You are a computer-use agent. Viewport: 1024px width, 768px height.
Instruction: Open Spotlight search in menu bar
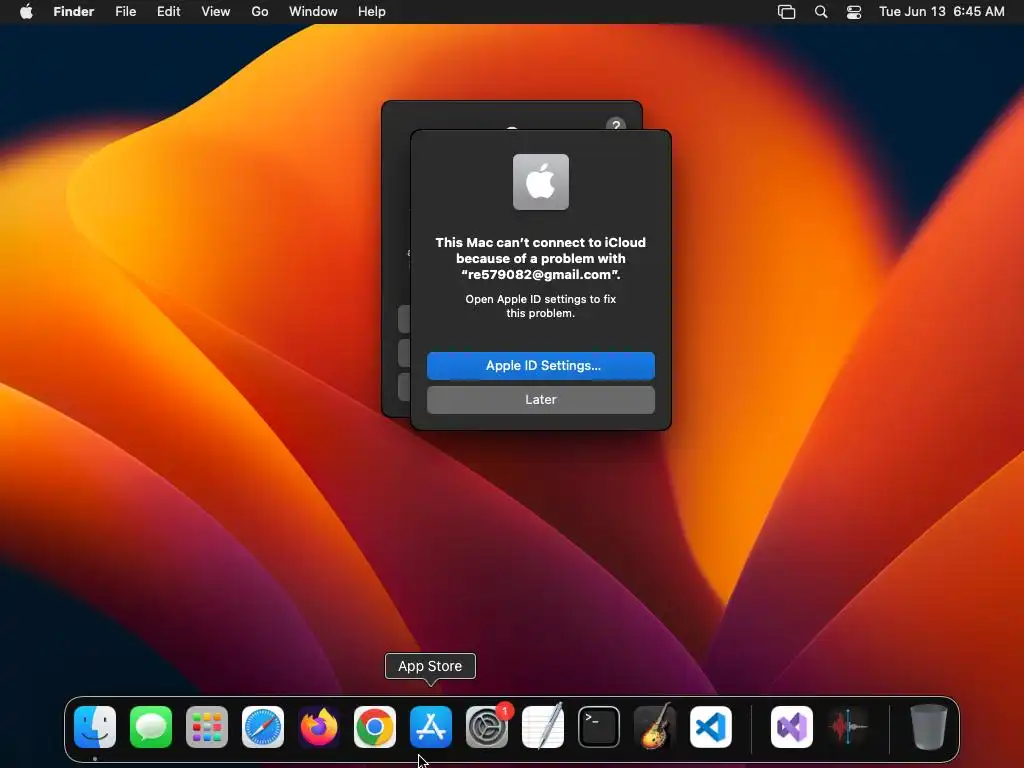pos(821,12)
